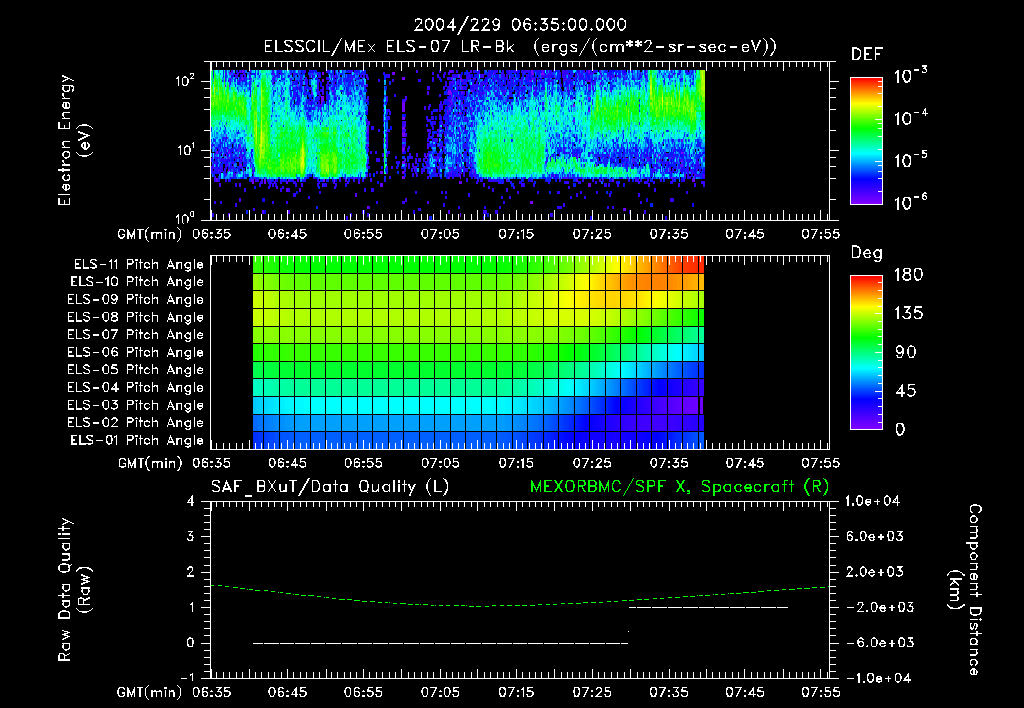Click the DEF color bar of the spectrogram
The image size is (1024, 708).
click(866, 140)
